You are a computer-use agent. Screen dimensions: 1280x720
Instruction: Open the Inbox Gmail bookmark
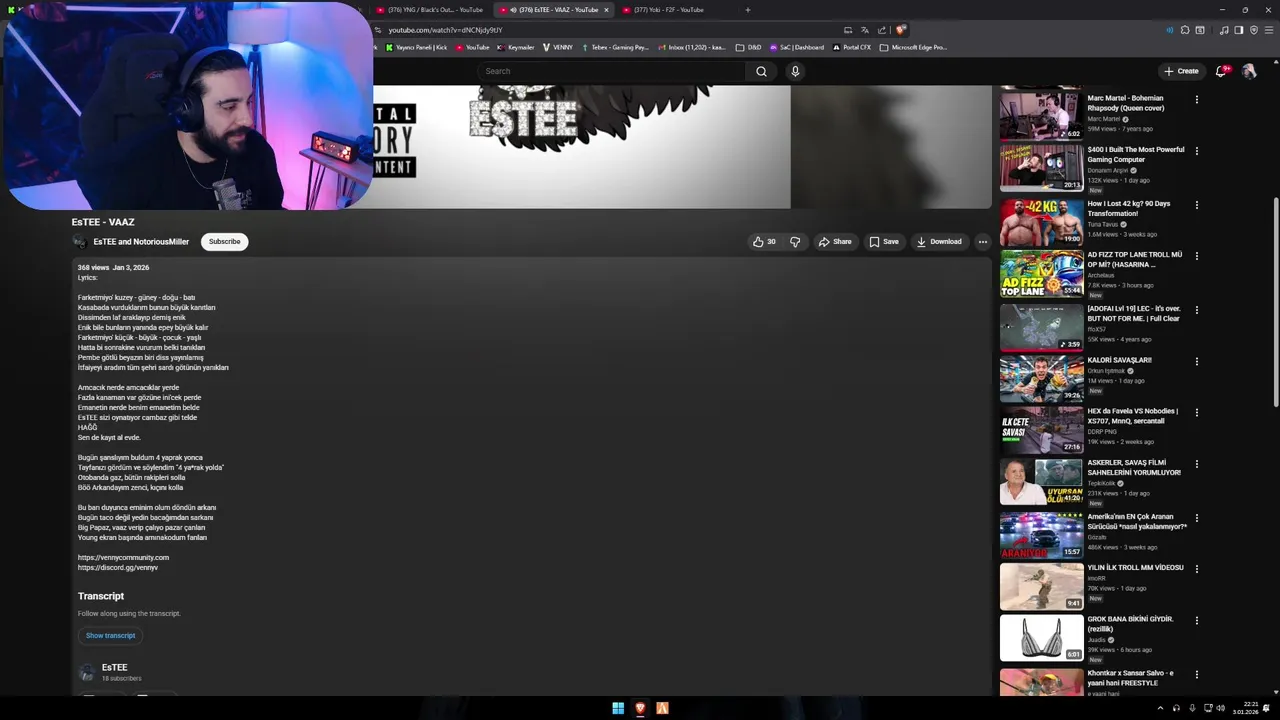coord(692,47)
